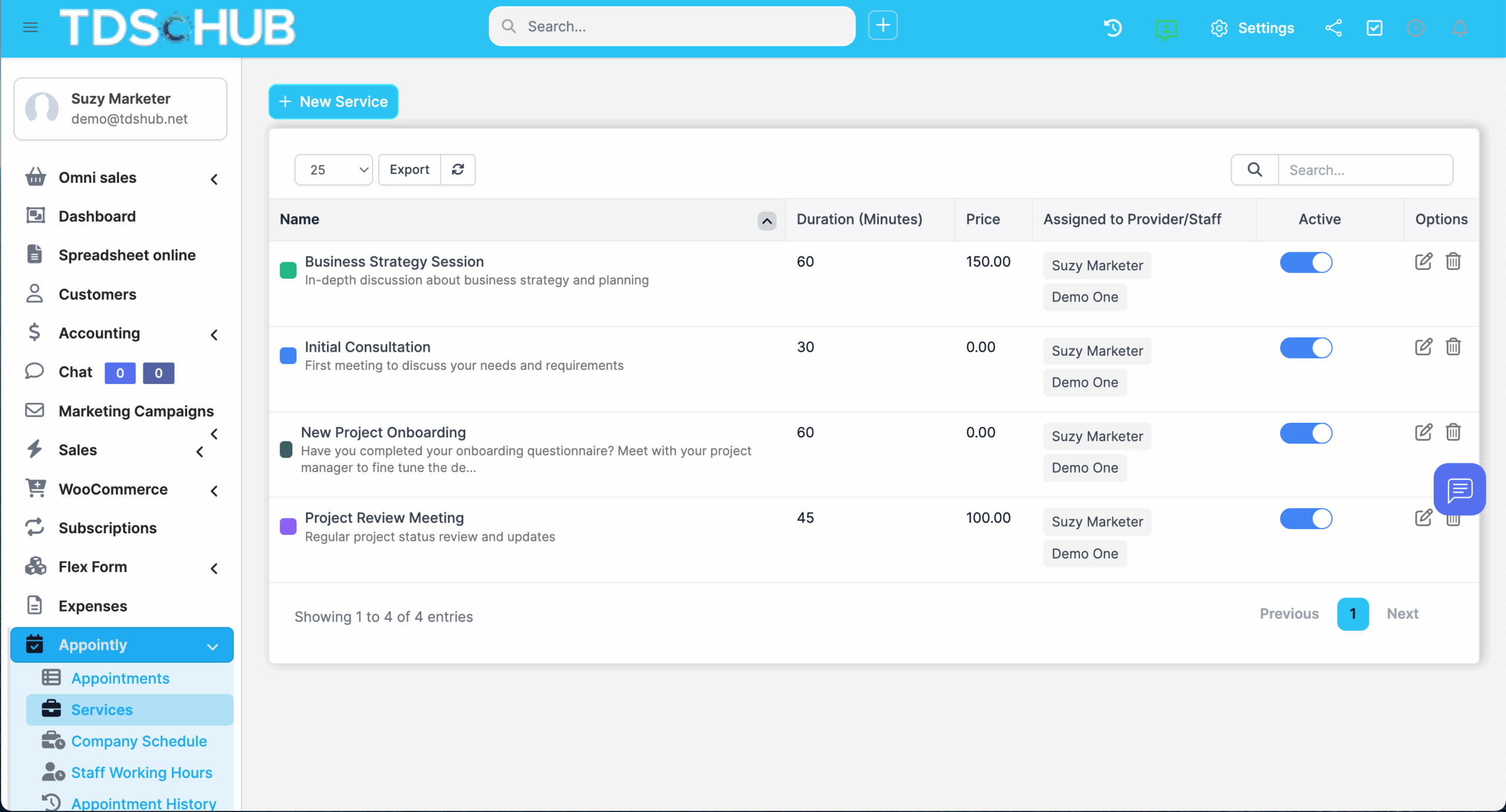Click the refresh table icon next to Export
The image size is (1506, 812).
458,169
